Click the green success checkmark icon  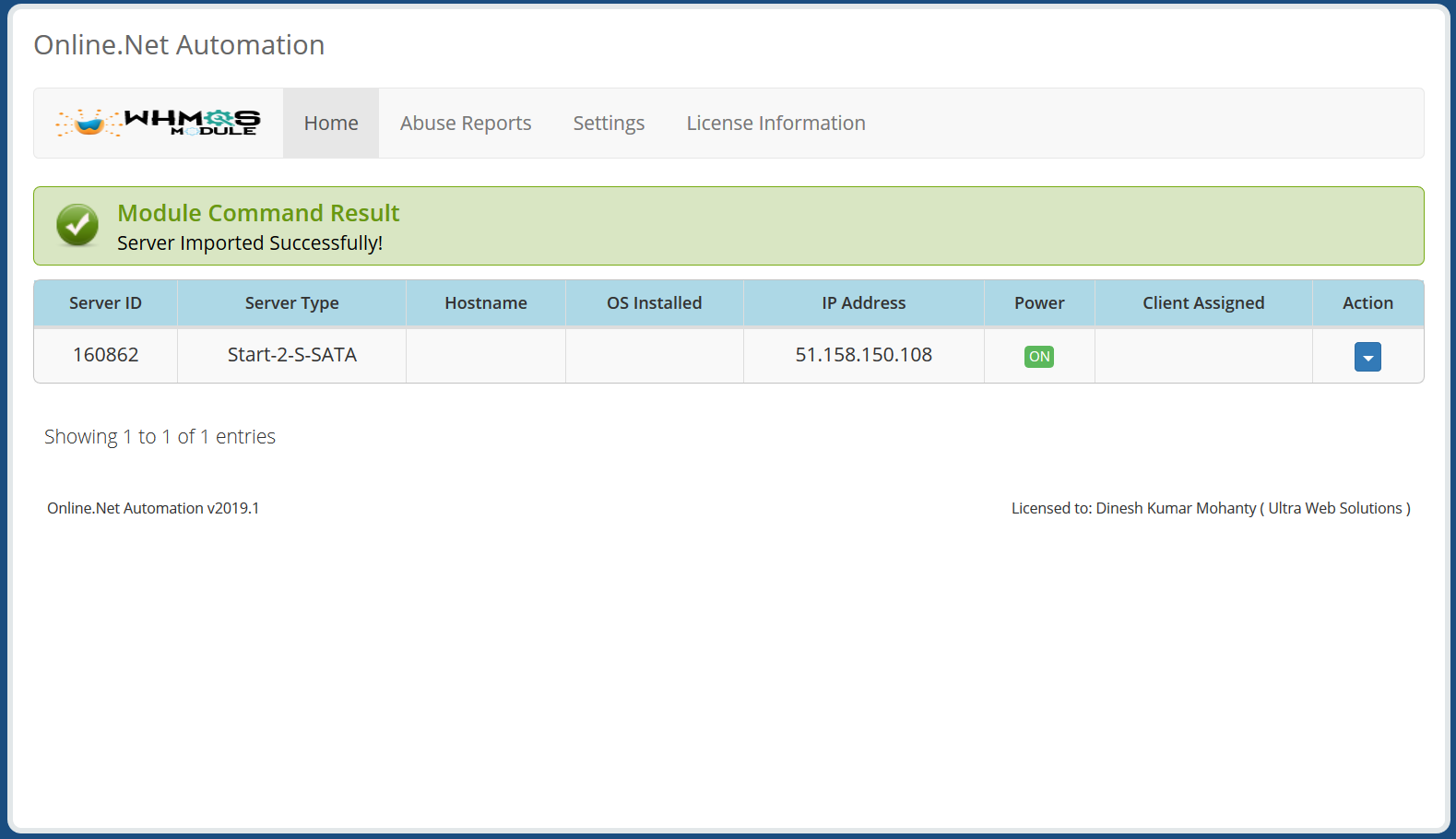pos(77,225)
